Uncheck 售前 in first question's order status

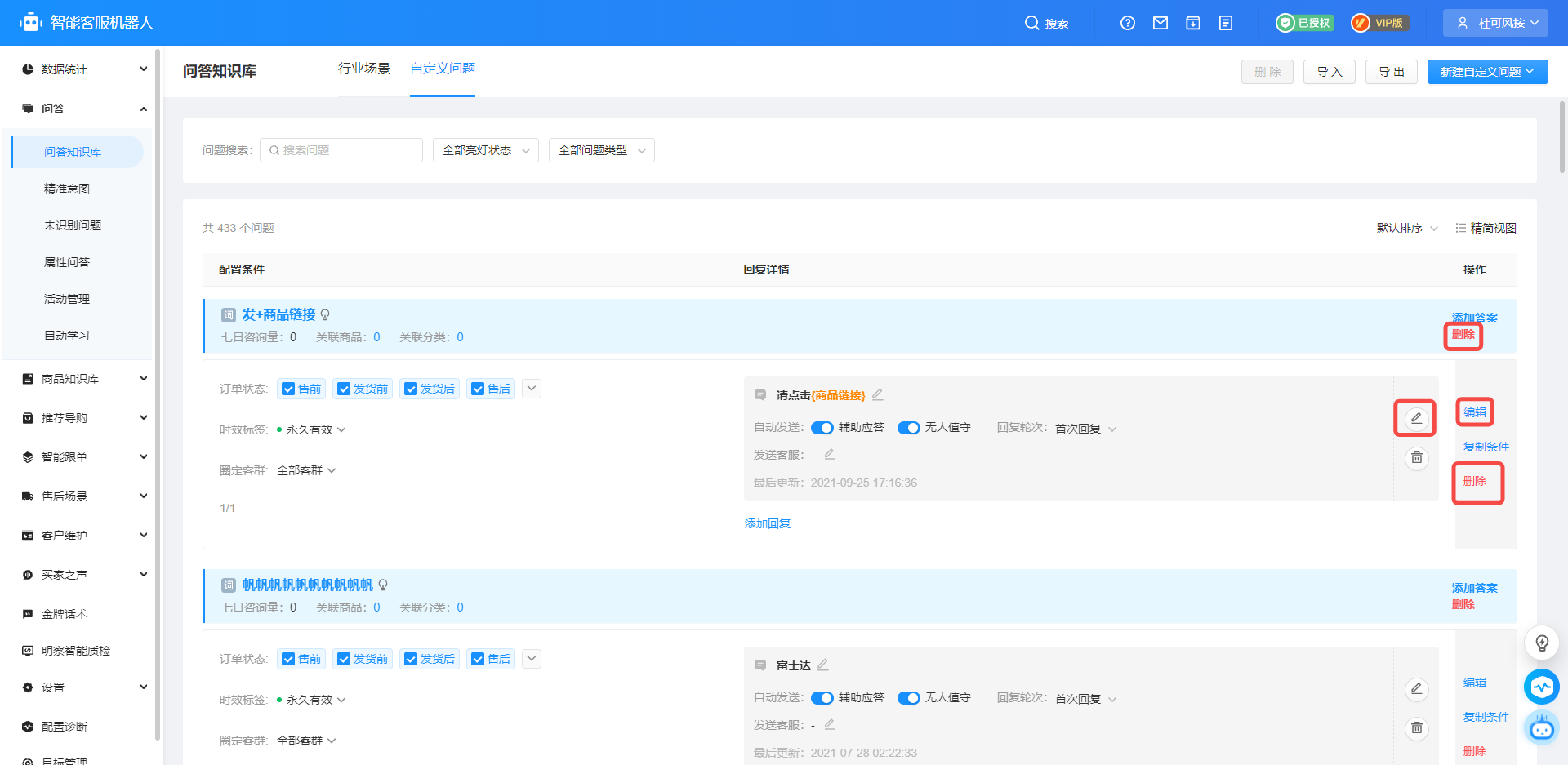tap(288, 389)
